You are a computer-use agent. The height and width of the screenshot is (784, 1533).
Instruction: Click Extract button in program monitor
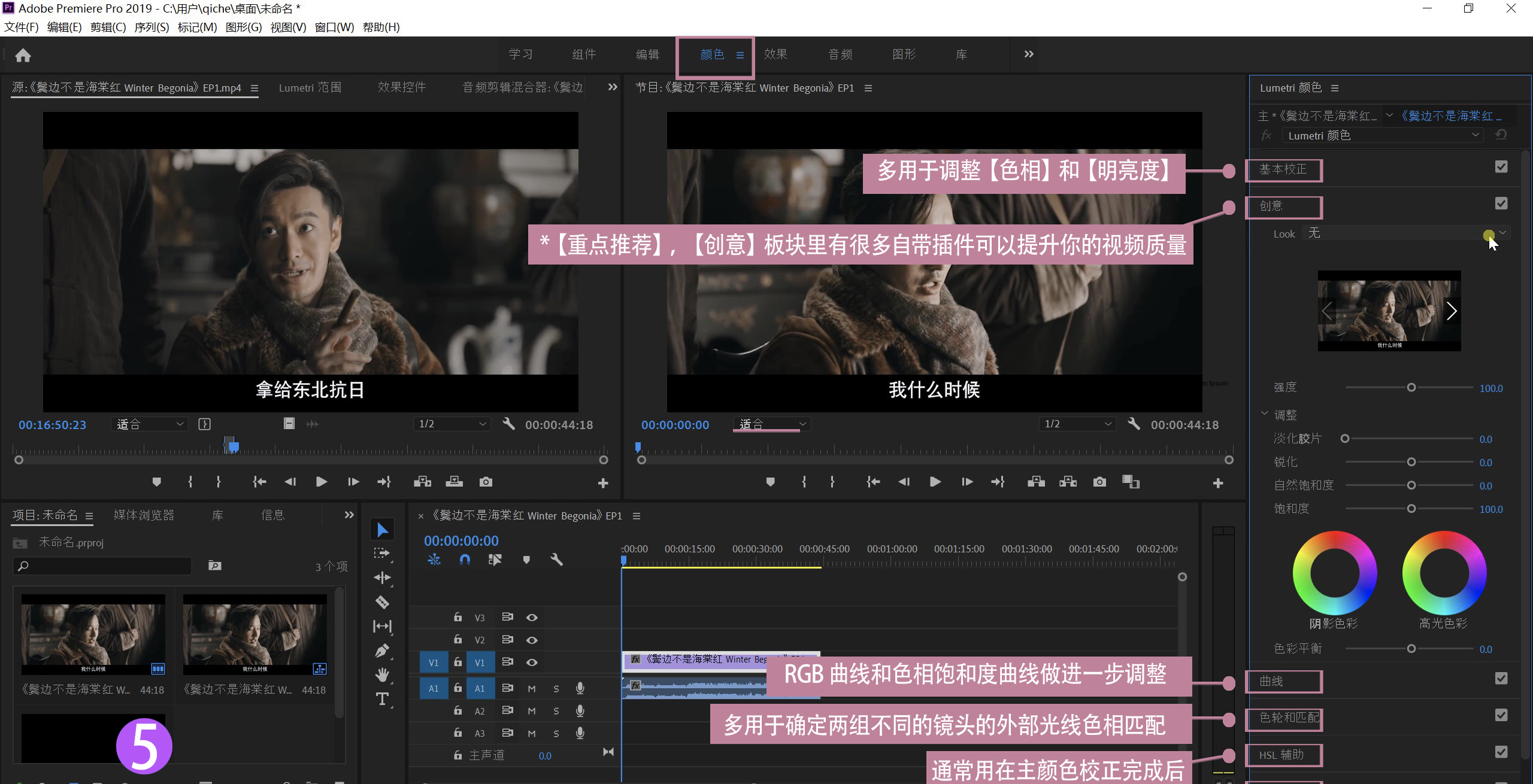1068,482
